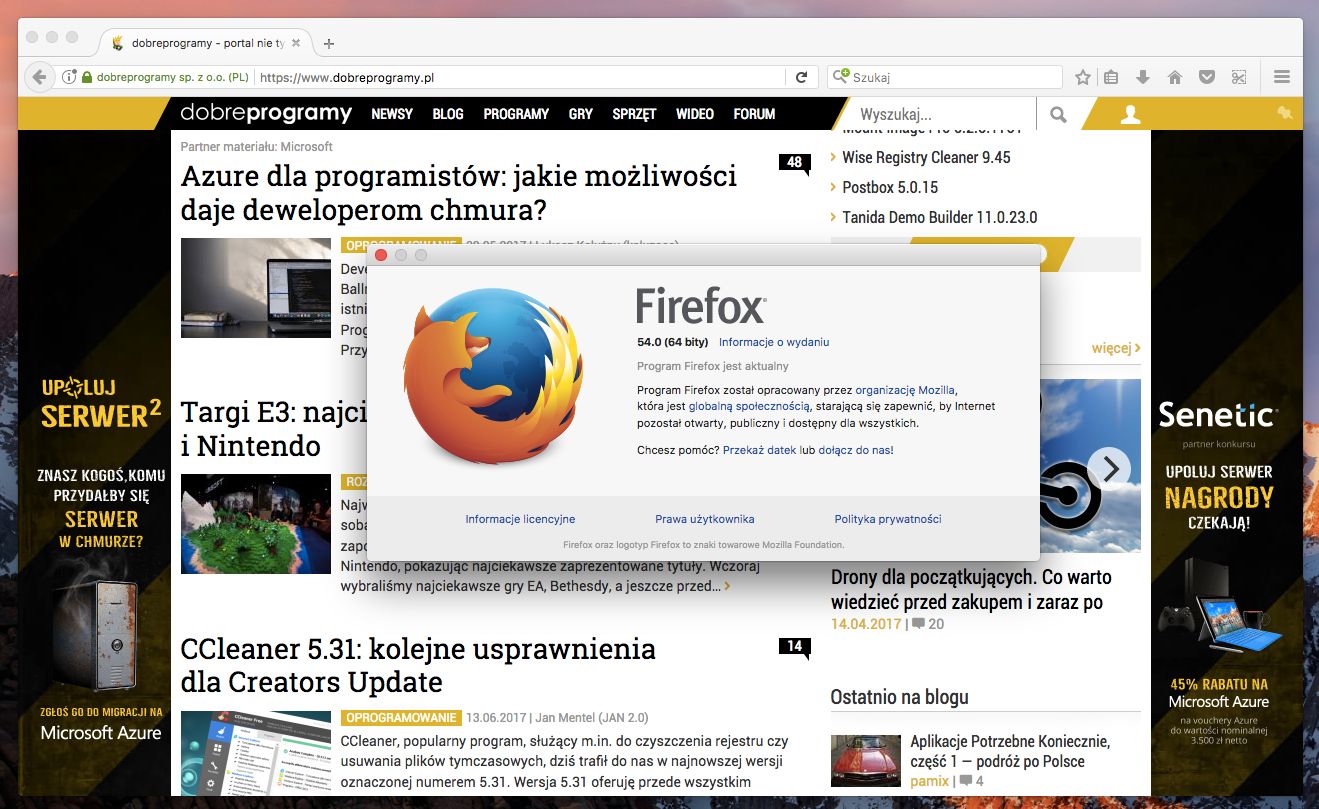Close the About Firefox dialog
The width and height of the screenshot is (1319, 809).
[x=381, y=256]
